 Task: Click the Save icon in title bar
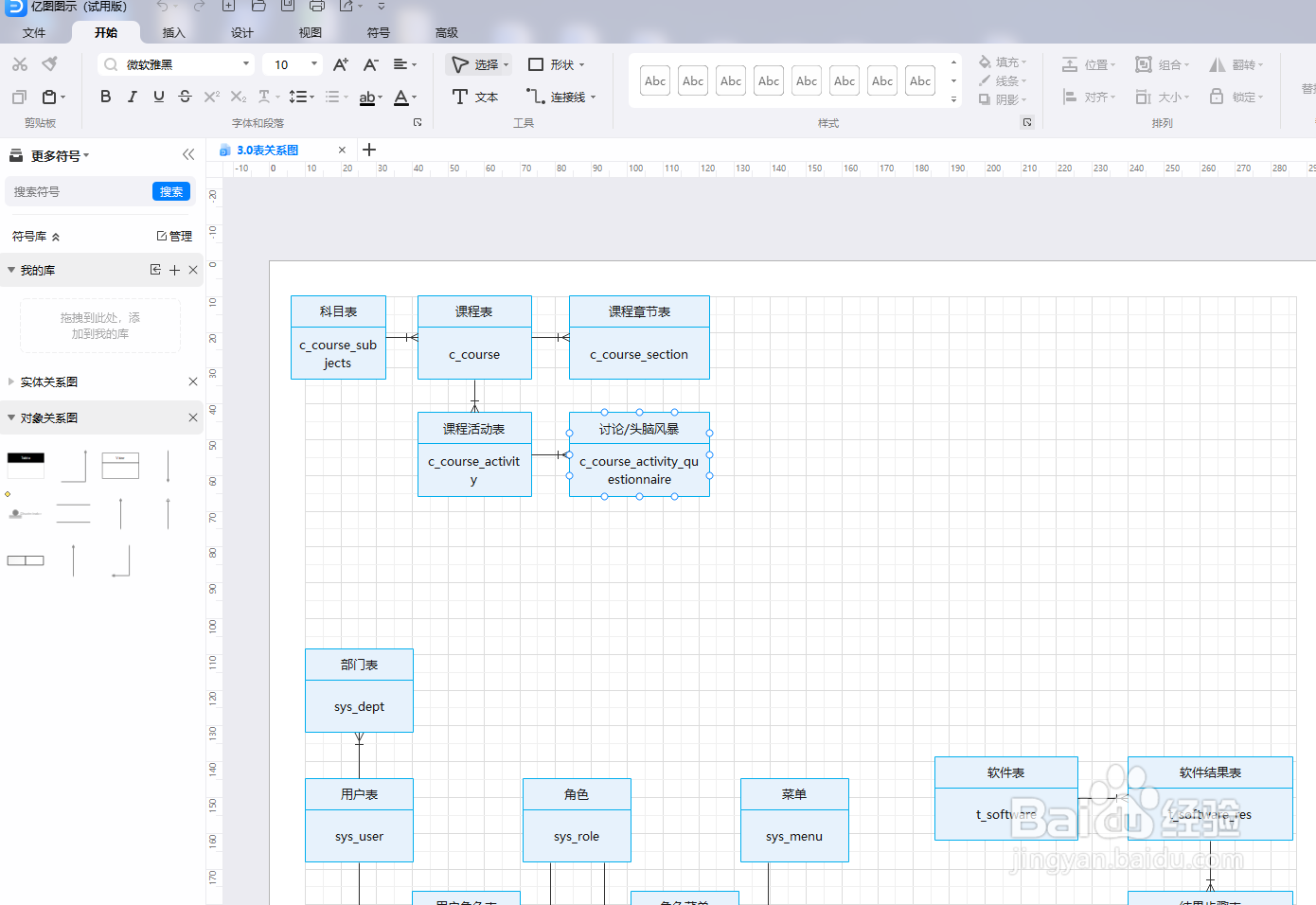click(x=288, y=6)
